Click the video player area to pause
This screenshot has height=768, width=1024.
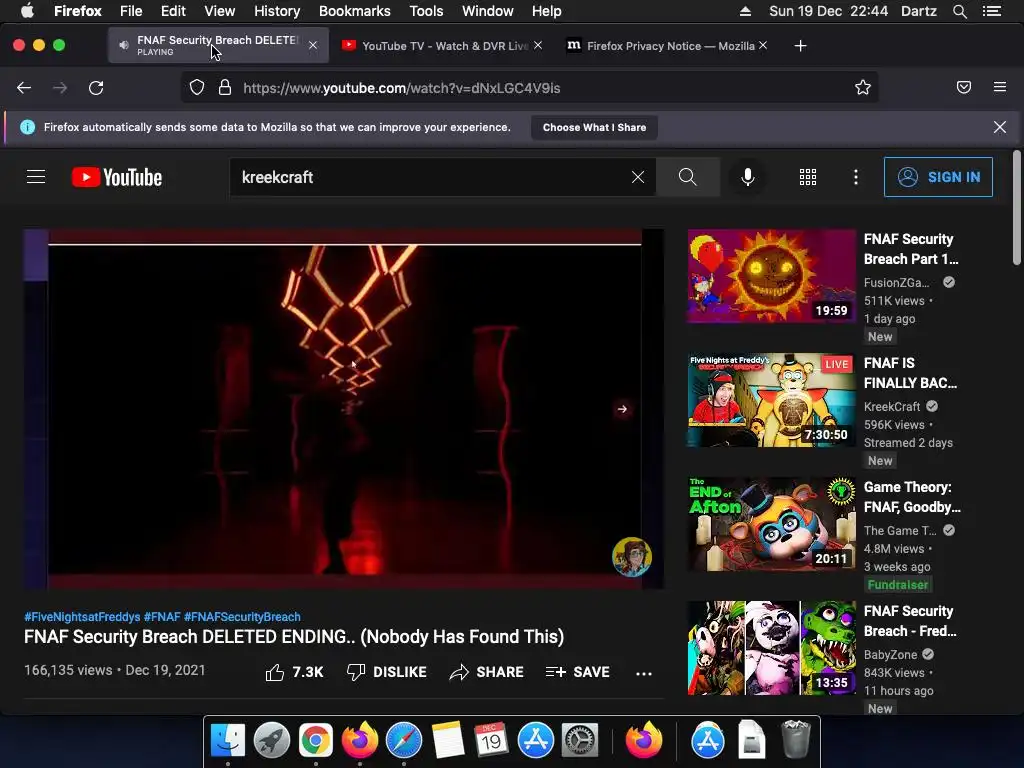344,409
